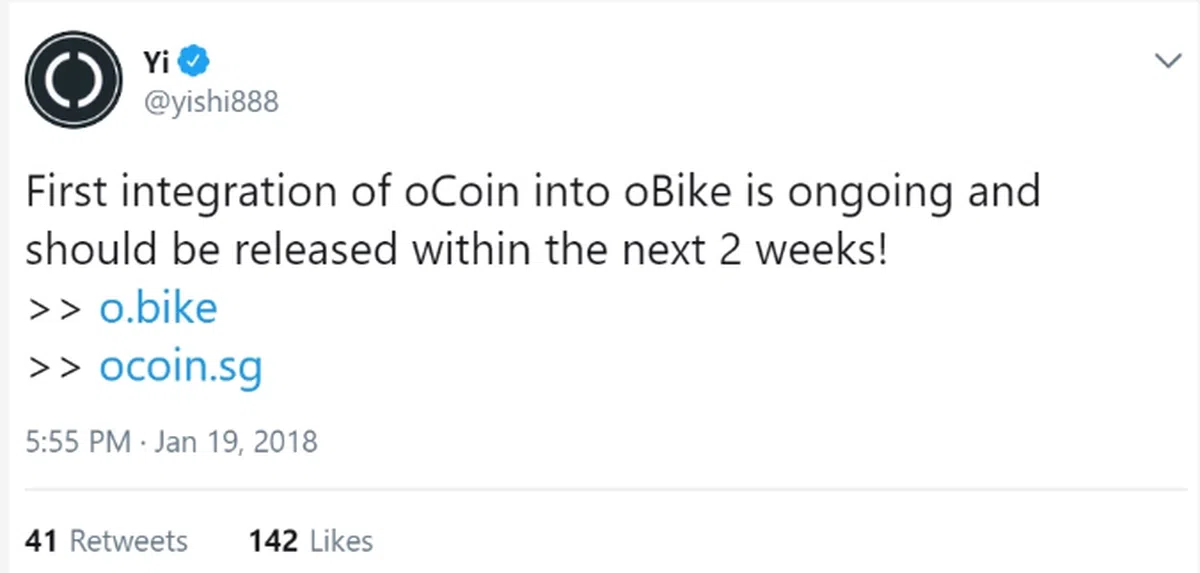Visit the @yishi888 handle
1200x573 pixels.
(x=210, y=103)
